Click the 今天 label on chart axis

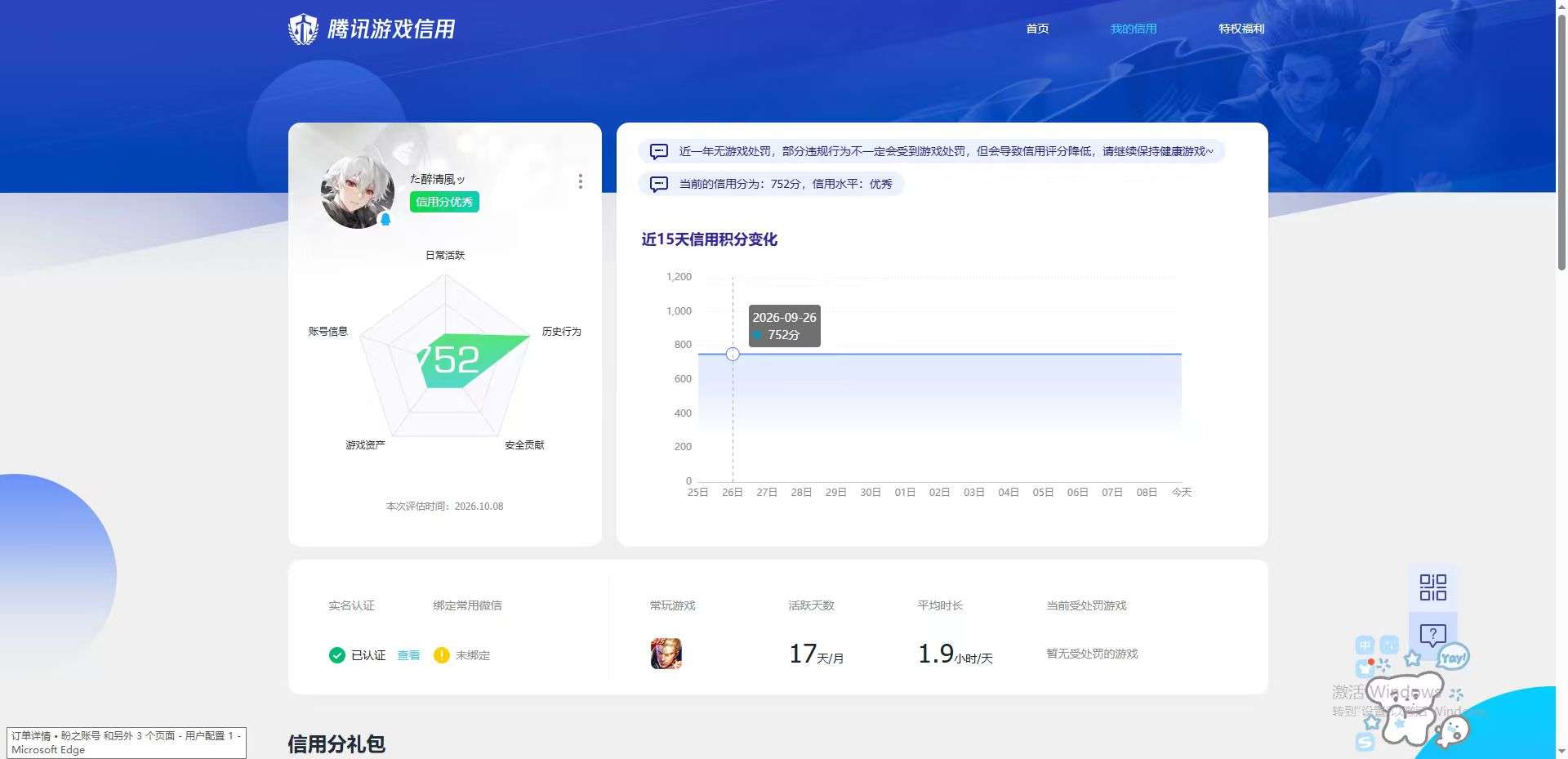pos(1182,492)
